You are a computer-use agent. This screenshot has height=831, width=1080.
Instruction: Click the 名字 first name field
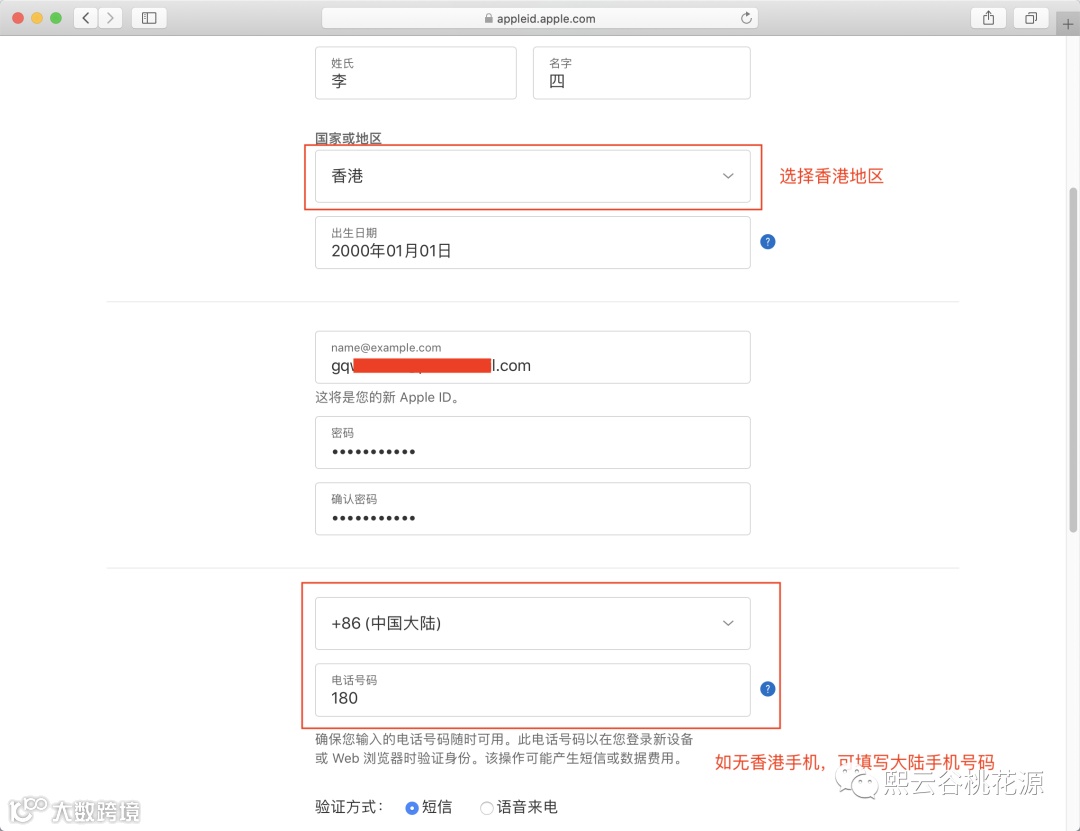[641, 73]
